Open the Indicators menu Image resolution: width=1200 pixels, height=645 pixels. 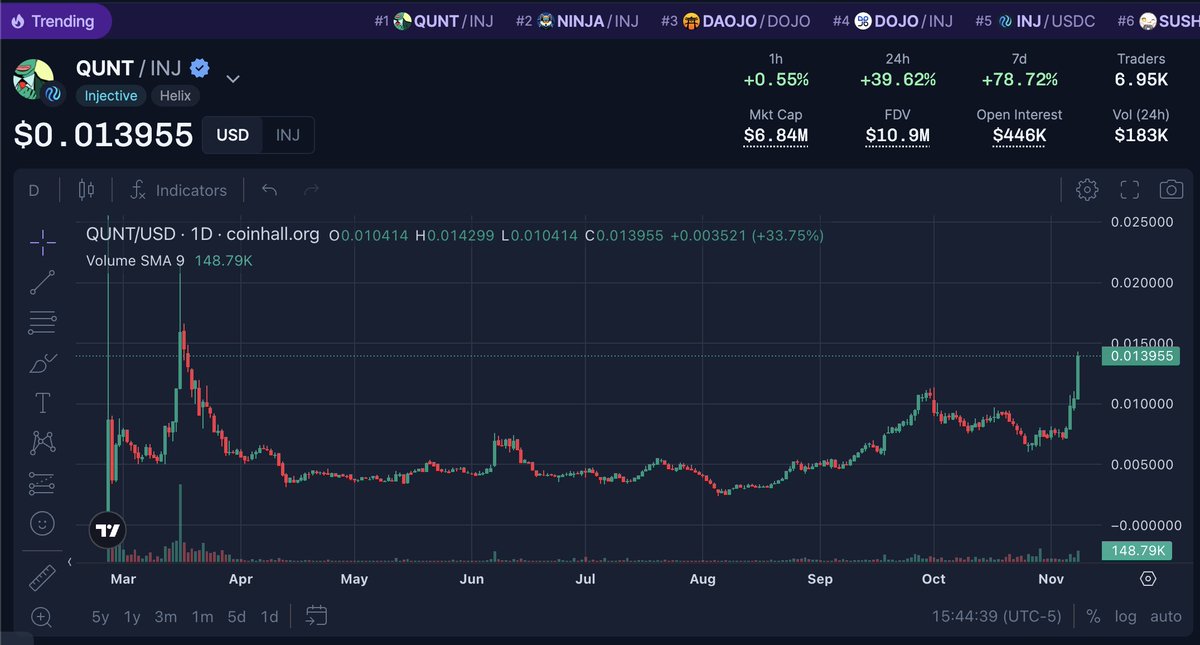(179, 190)
